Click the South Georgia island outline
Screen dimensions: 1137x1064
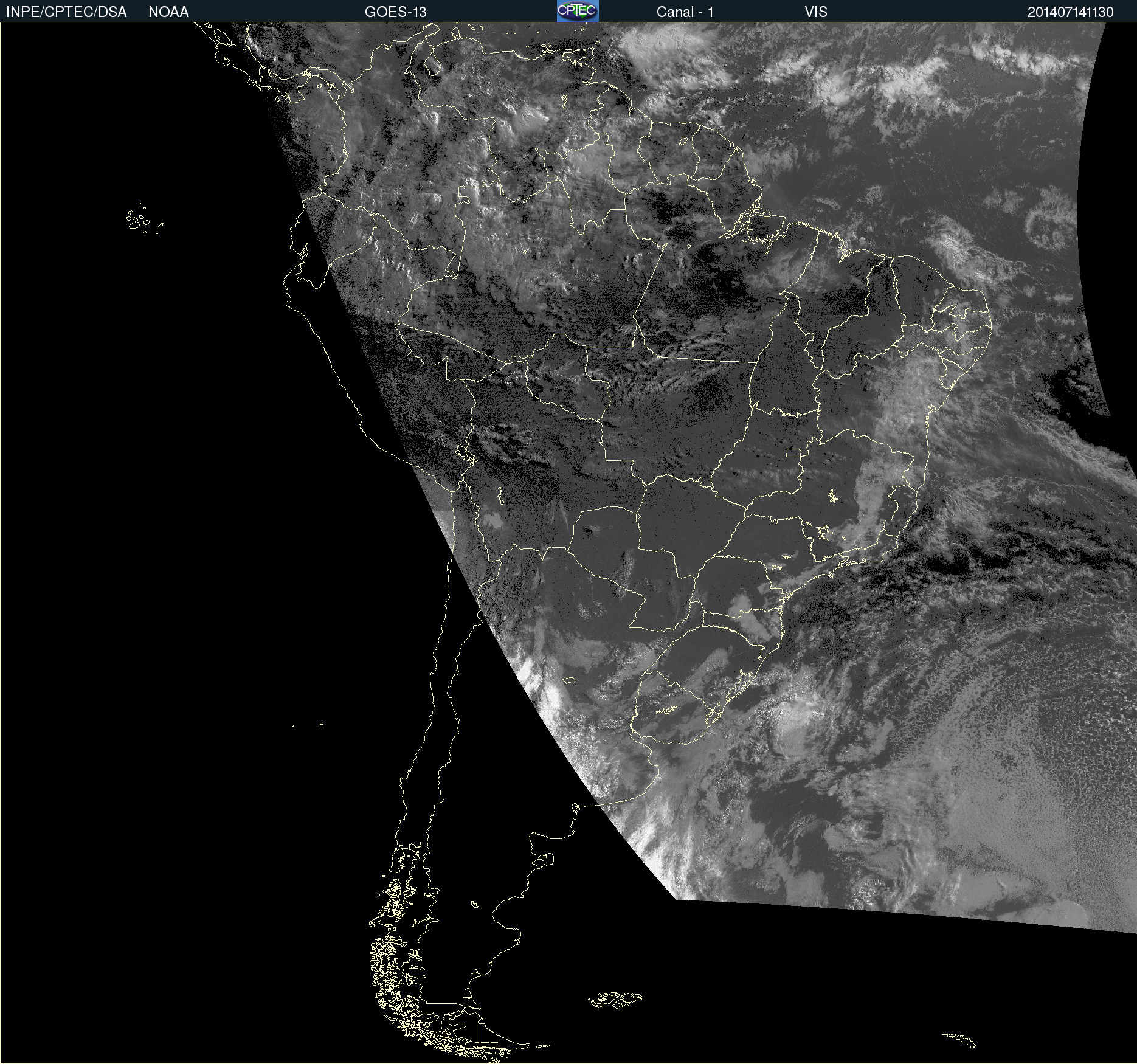coord(959,1040)
